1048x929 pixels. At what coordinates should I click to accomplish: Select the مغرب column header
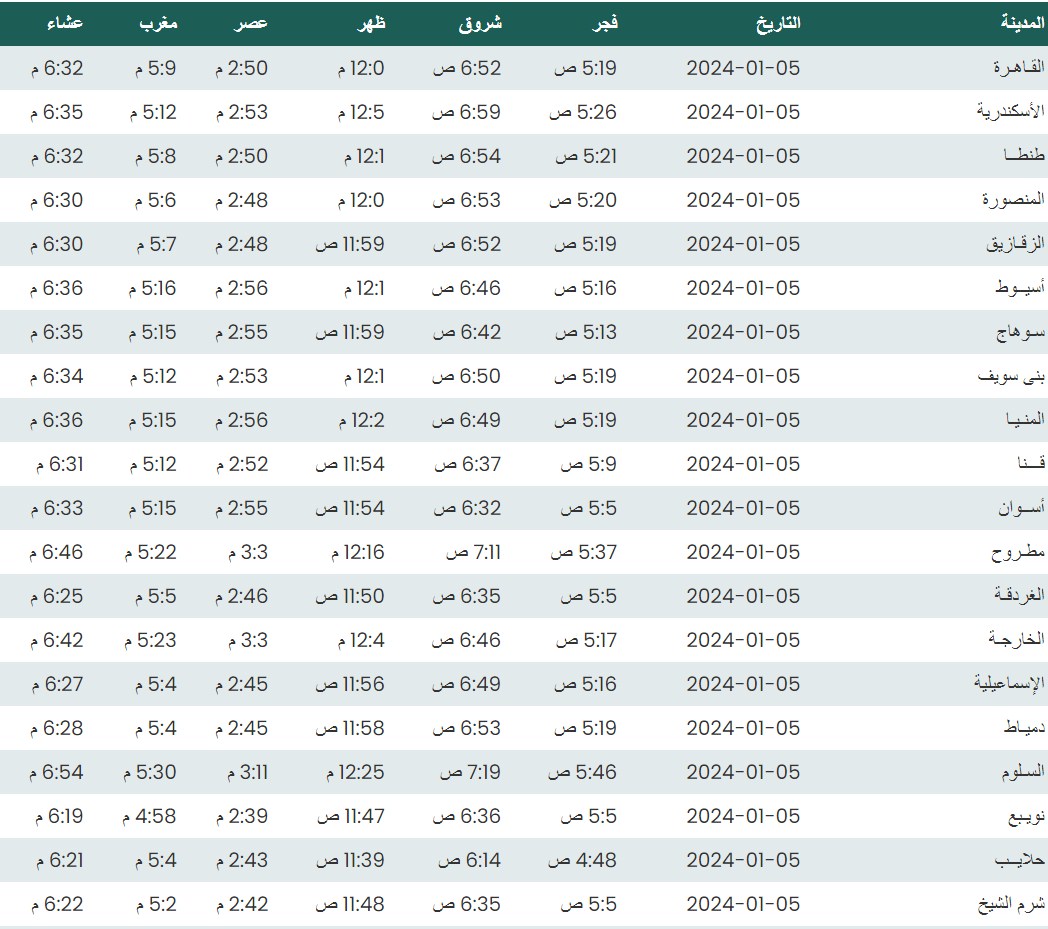158,22
